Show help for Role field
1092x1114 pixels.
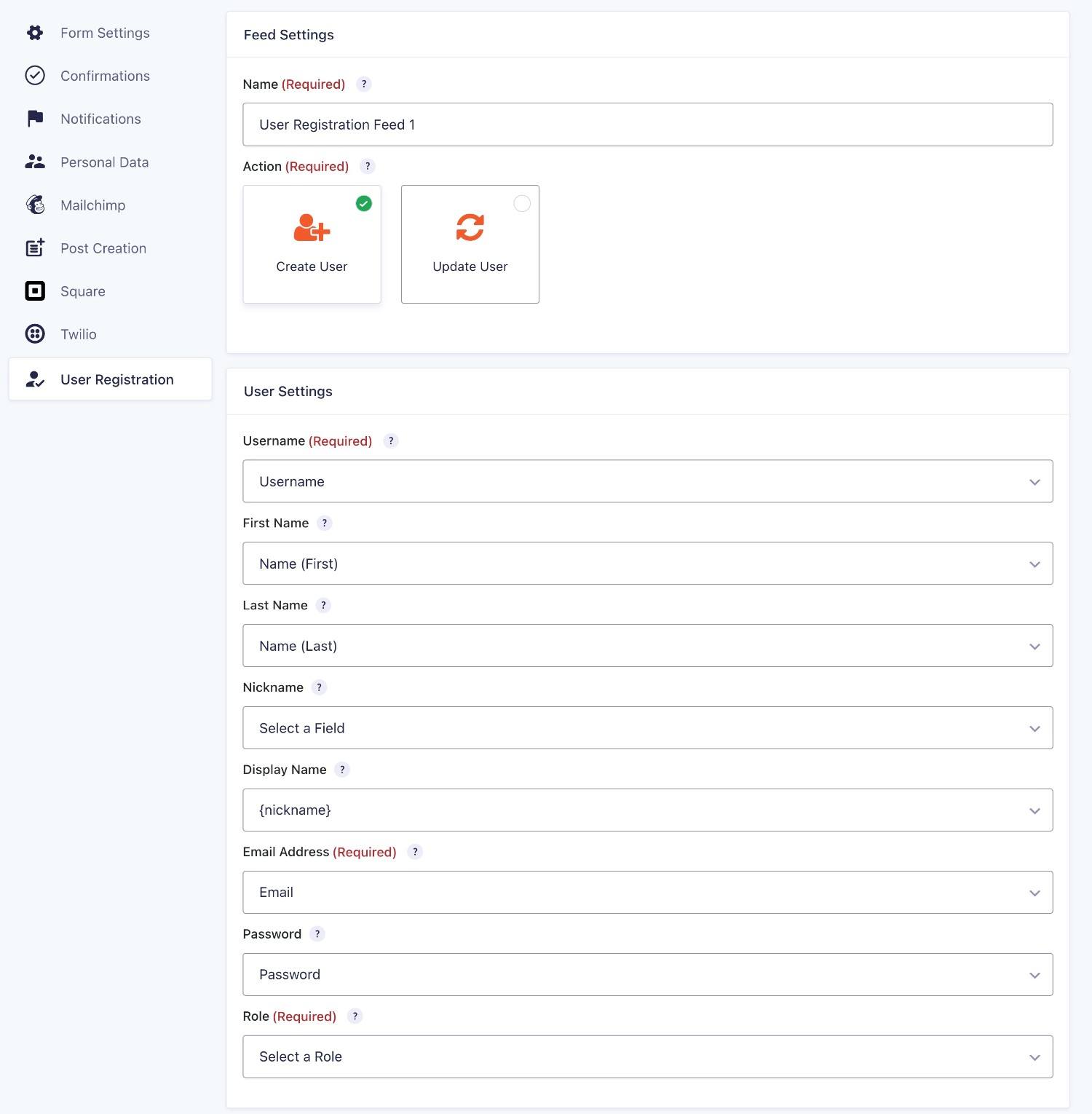tap(355, 1016)
